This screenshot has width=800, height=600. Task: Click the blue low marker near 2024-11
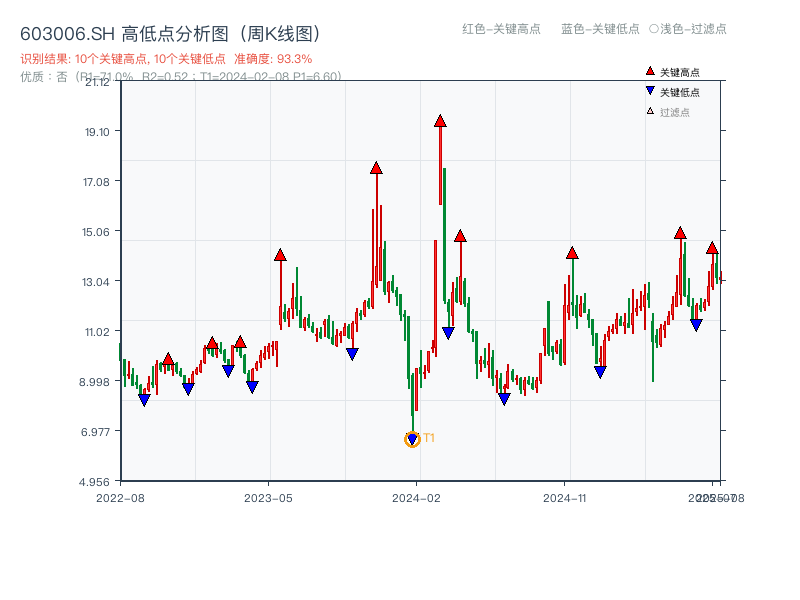[x=599, y=370]
